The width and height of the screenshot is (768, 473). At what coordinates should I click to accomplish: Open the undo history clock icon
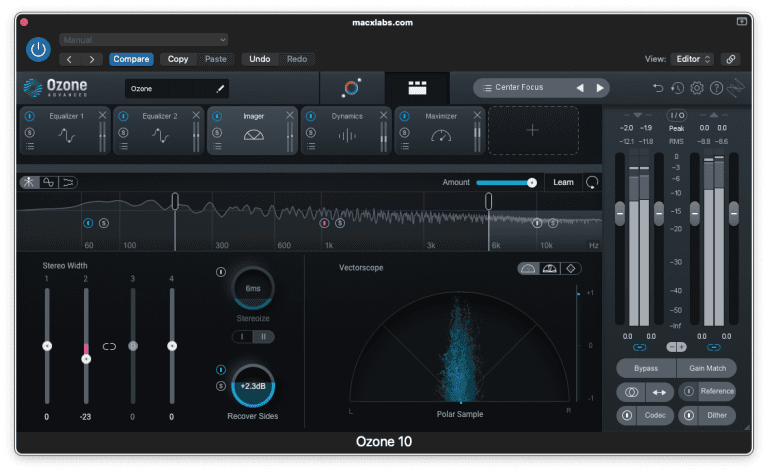[x=677, y=88]
